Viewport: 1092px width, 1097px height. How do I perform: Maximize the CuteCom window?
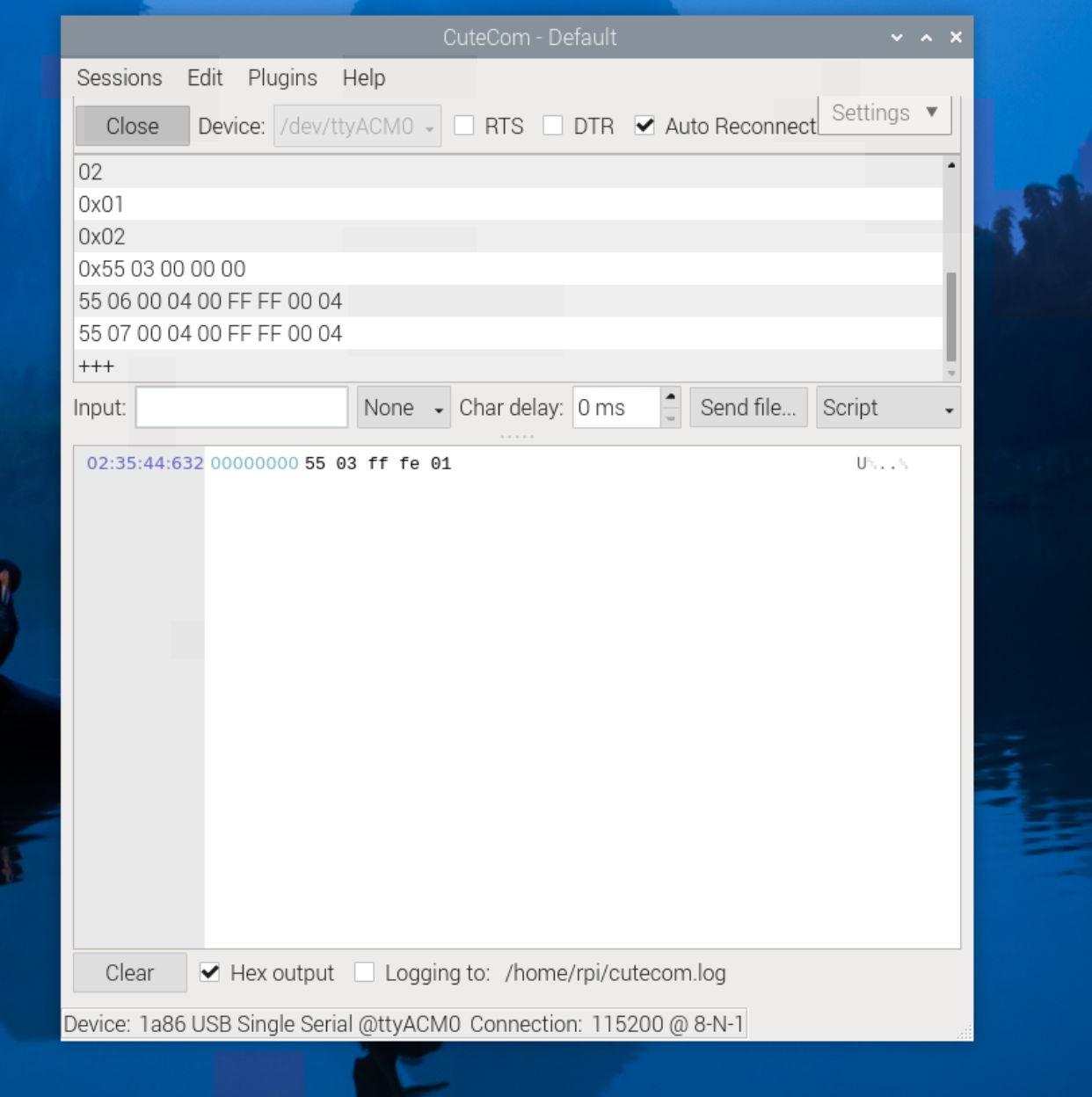pyautogui.click(x=927, y=38)
